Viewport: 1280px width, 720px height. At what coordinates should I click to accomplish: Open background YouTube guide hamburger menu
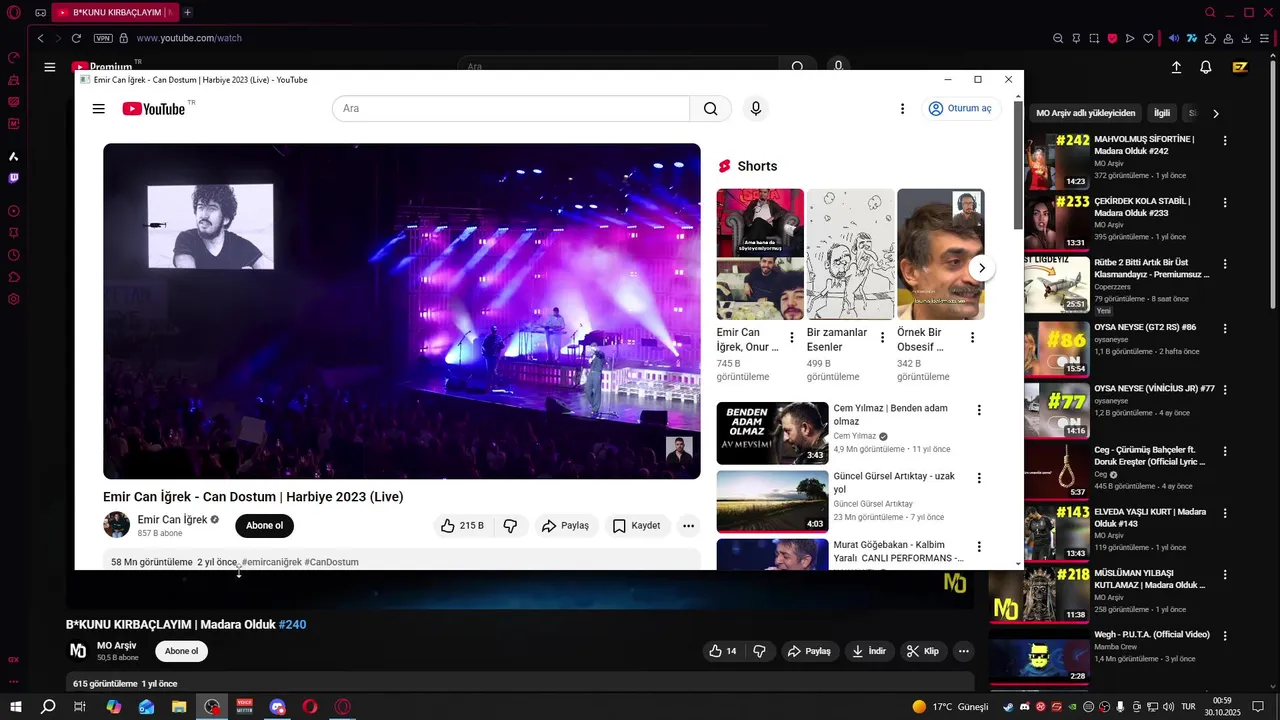(x=49, y=67)
